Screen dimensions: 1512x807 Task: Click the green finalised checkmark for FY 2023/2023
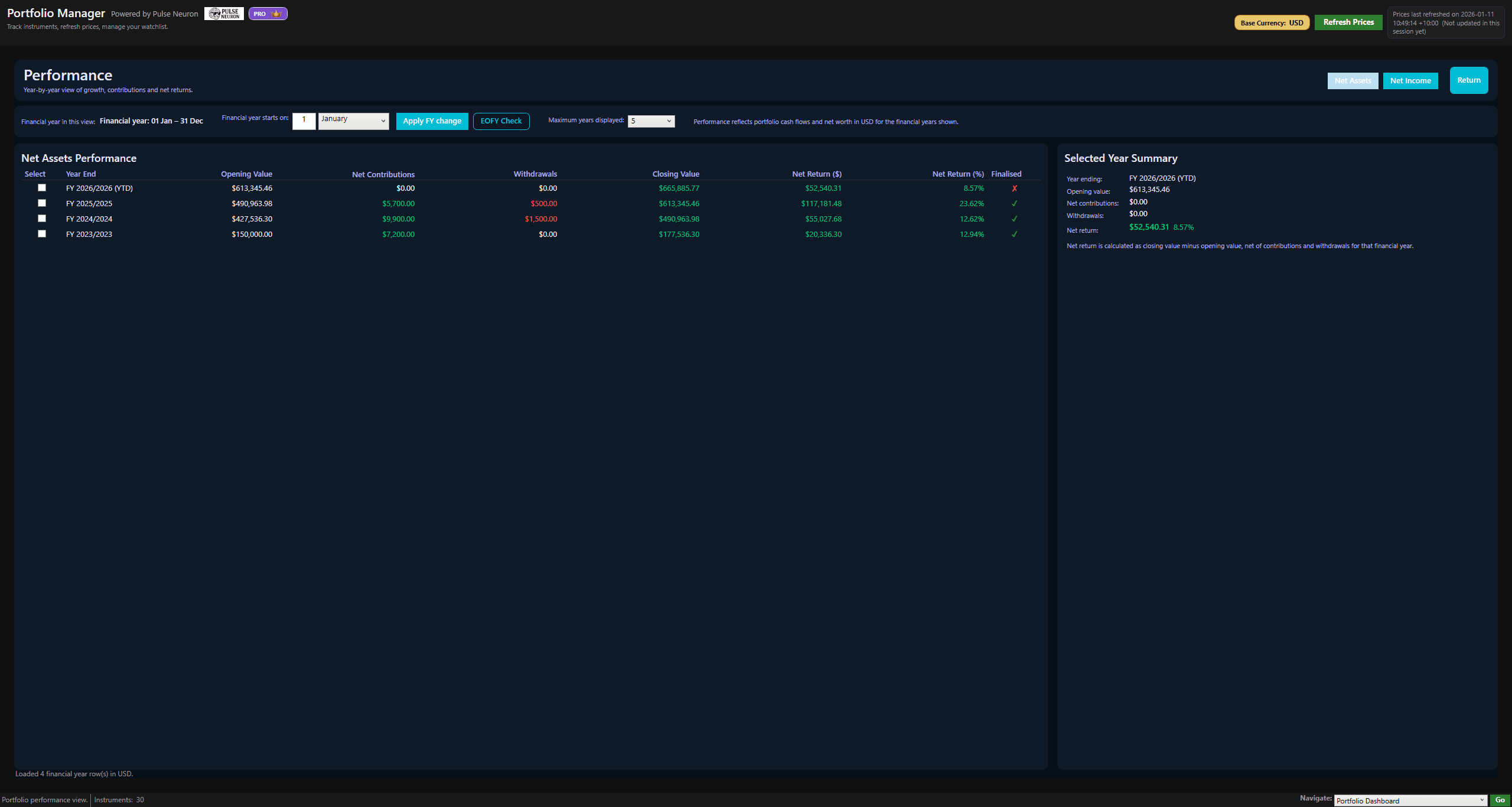[x=1014, y=234]
